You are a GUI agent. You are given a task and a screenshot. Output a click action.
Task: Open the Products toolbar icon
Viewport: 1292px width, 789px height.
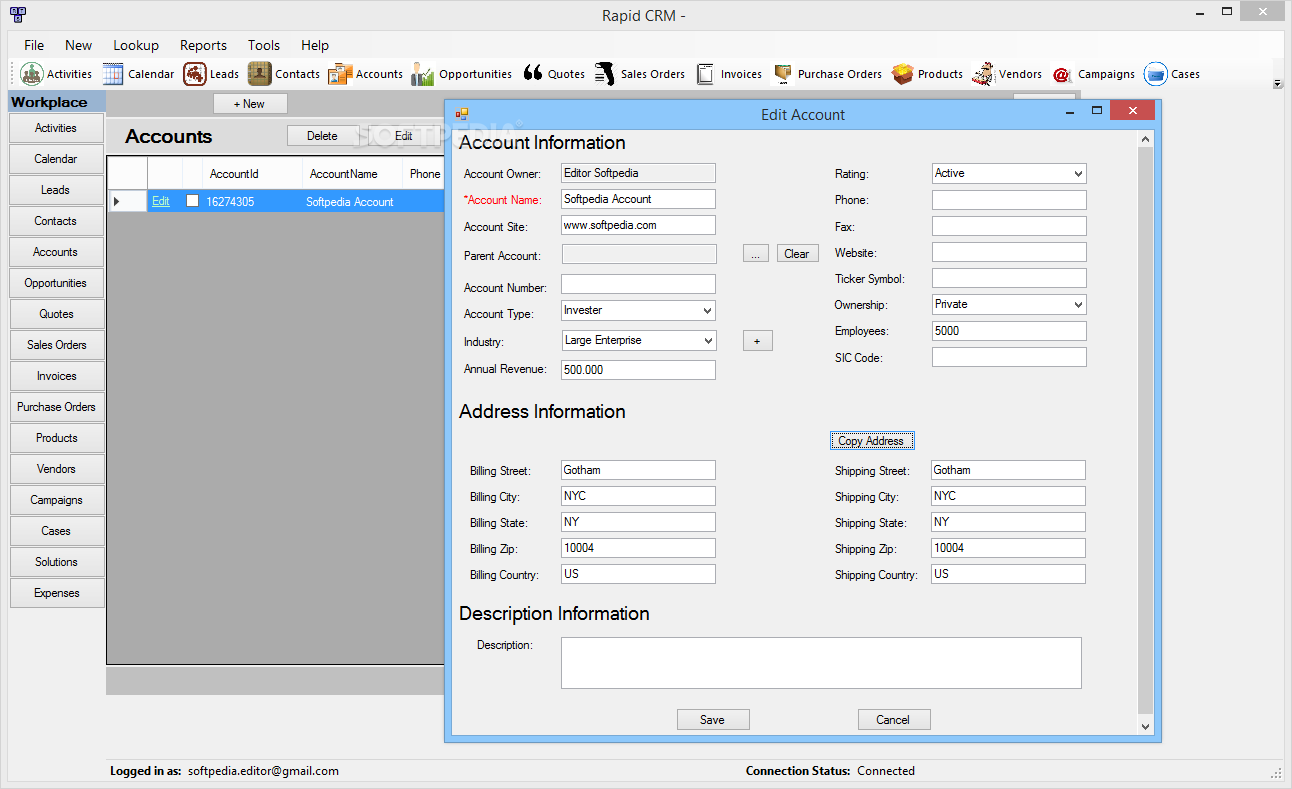(927, 74)
